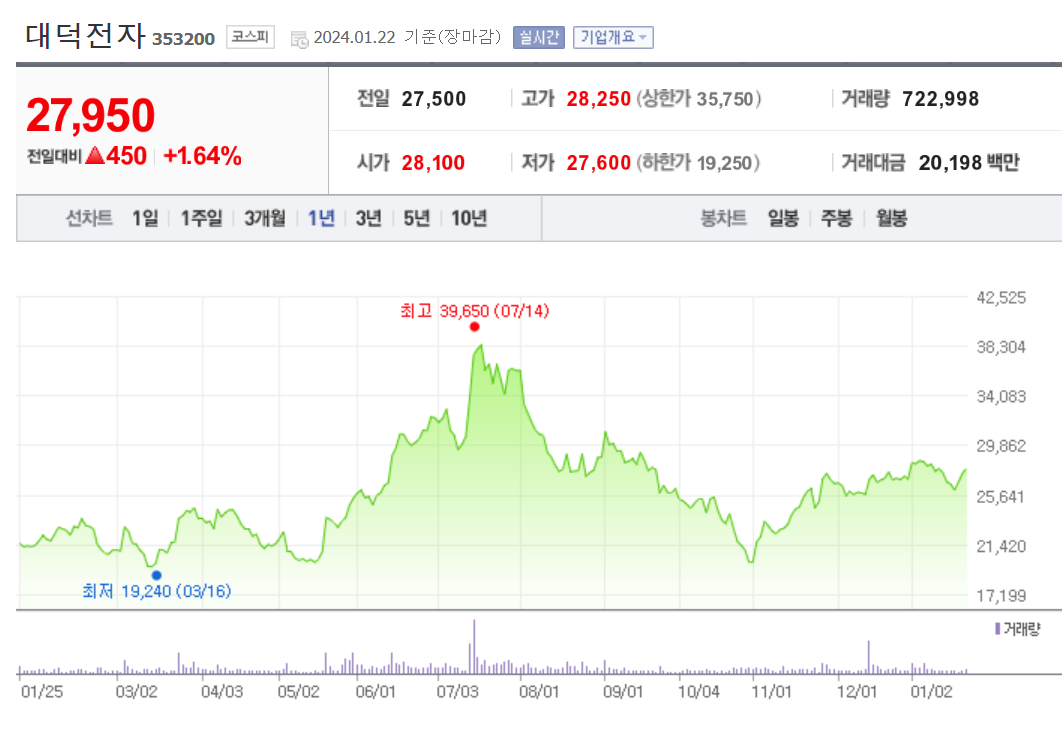Click the +1.64% change percentage
The image size is (1062, 732).
tap(203, 156)
